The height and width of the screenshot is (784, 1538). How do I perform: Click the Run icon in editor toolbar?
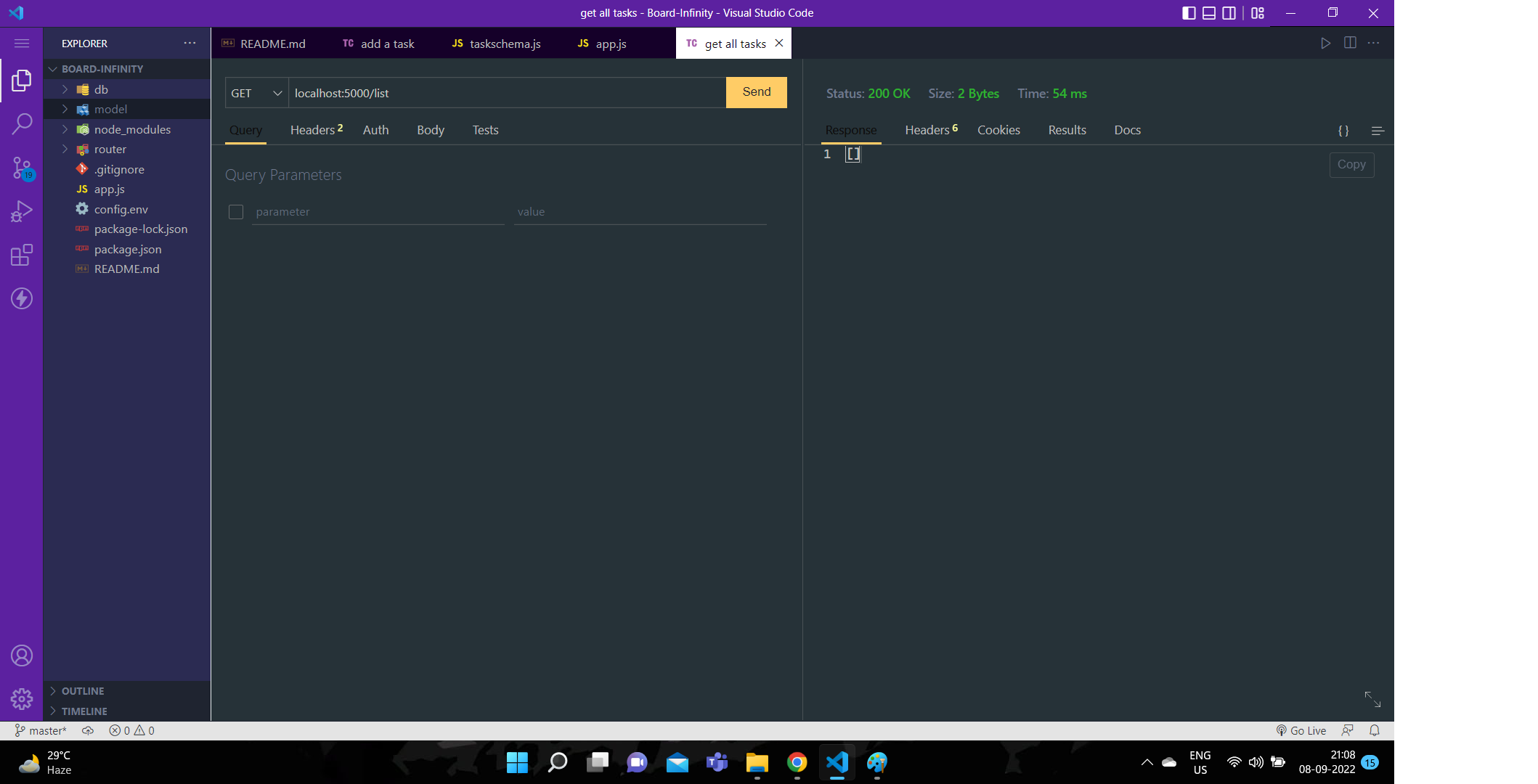coord(1325,43)
